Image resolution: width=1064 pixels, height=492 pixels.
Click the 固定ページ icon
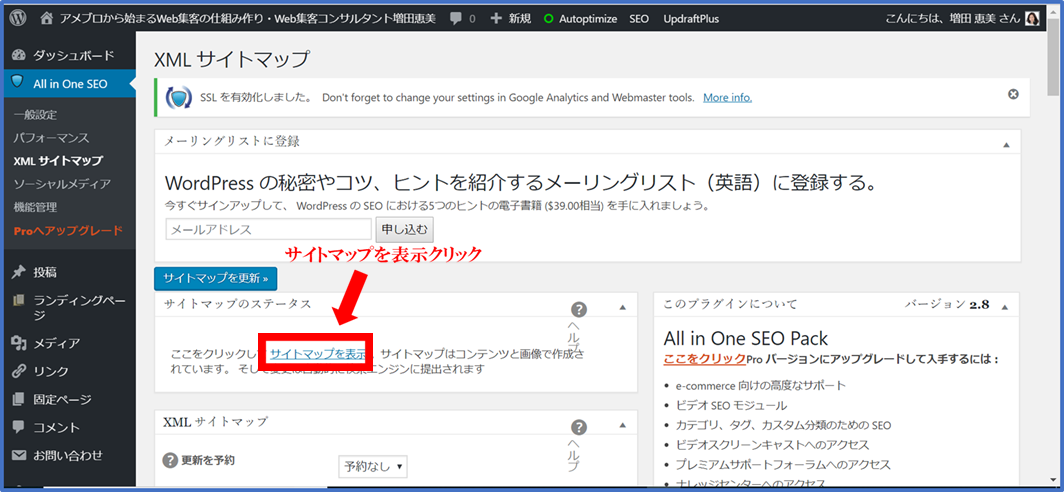(19, 399)
